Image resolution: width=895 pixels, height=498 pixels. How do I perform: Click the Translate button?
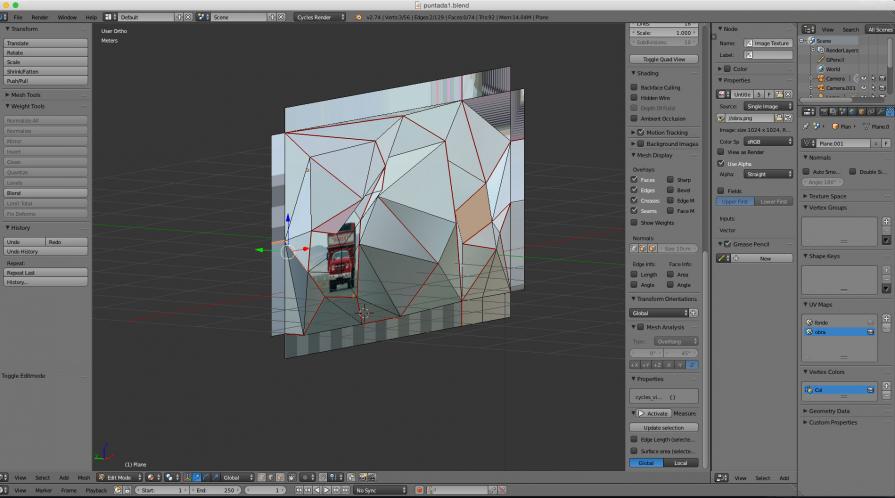point(46,43)
